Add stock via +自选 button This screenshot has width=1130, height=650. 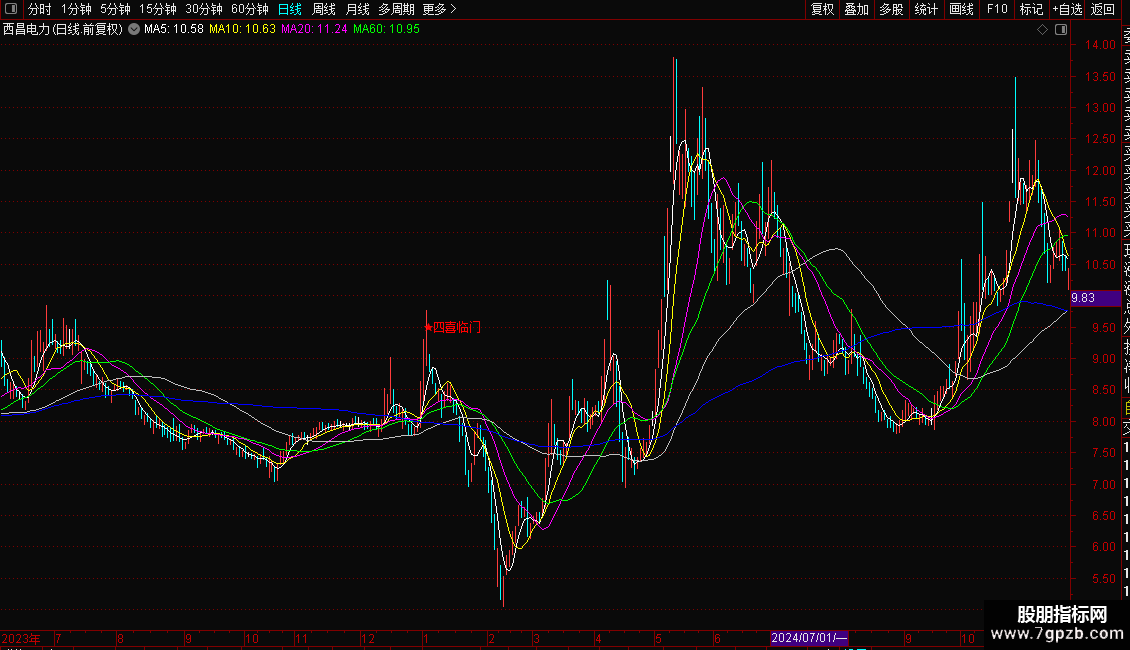[1067, 9]
